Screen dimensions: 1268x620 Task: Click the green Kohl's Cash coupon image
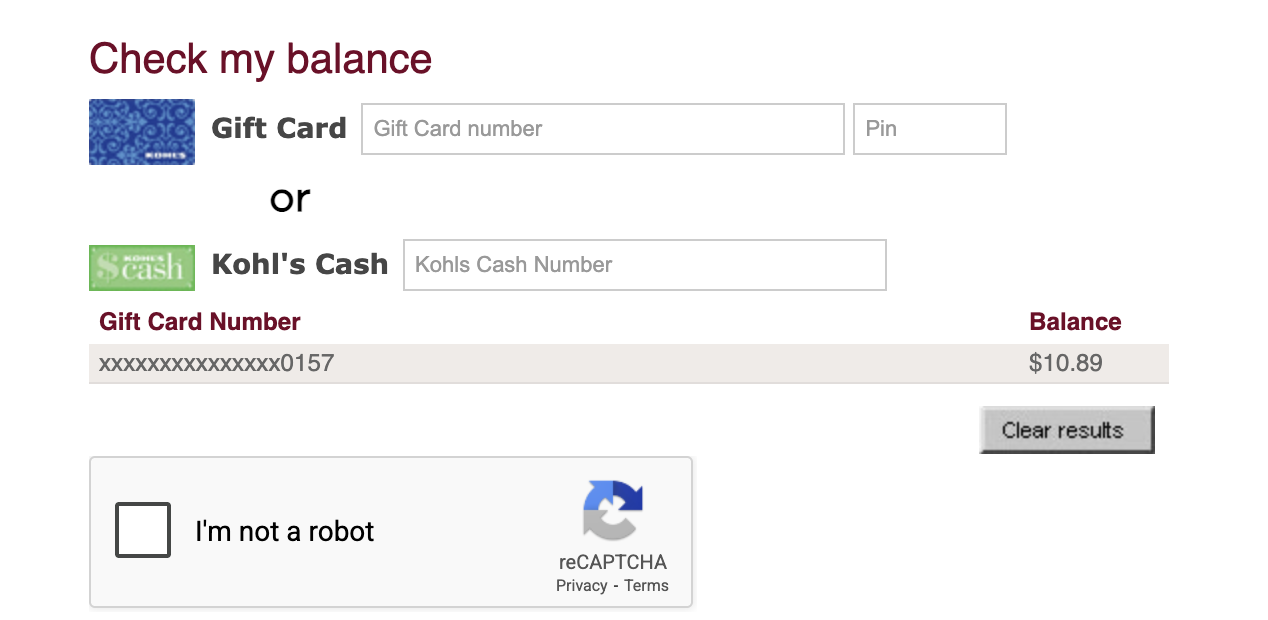tap(142, 268)
